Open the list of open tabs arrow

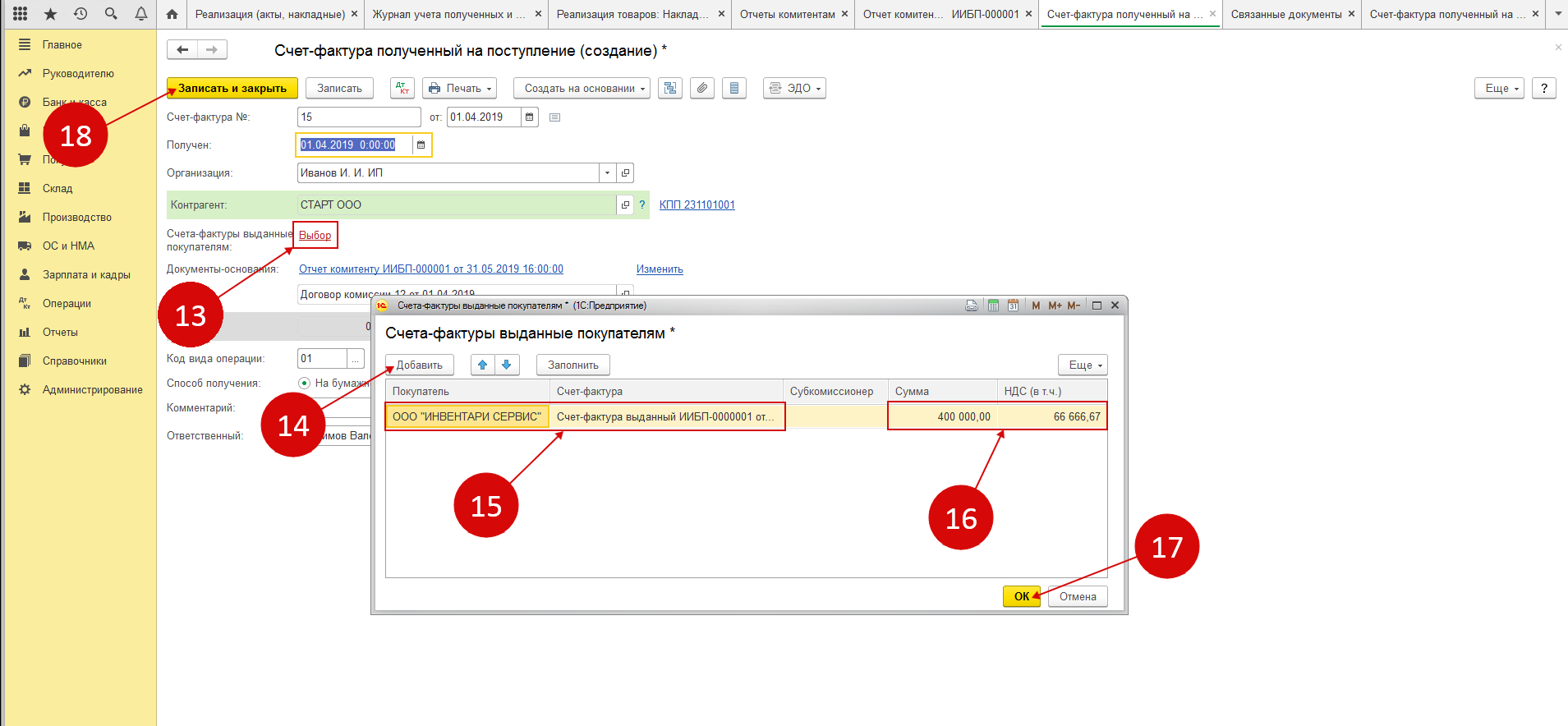click(1558, 14)
